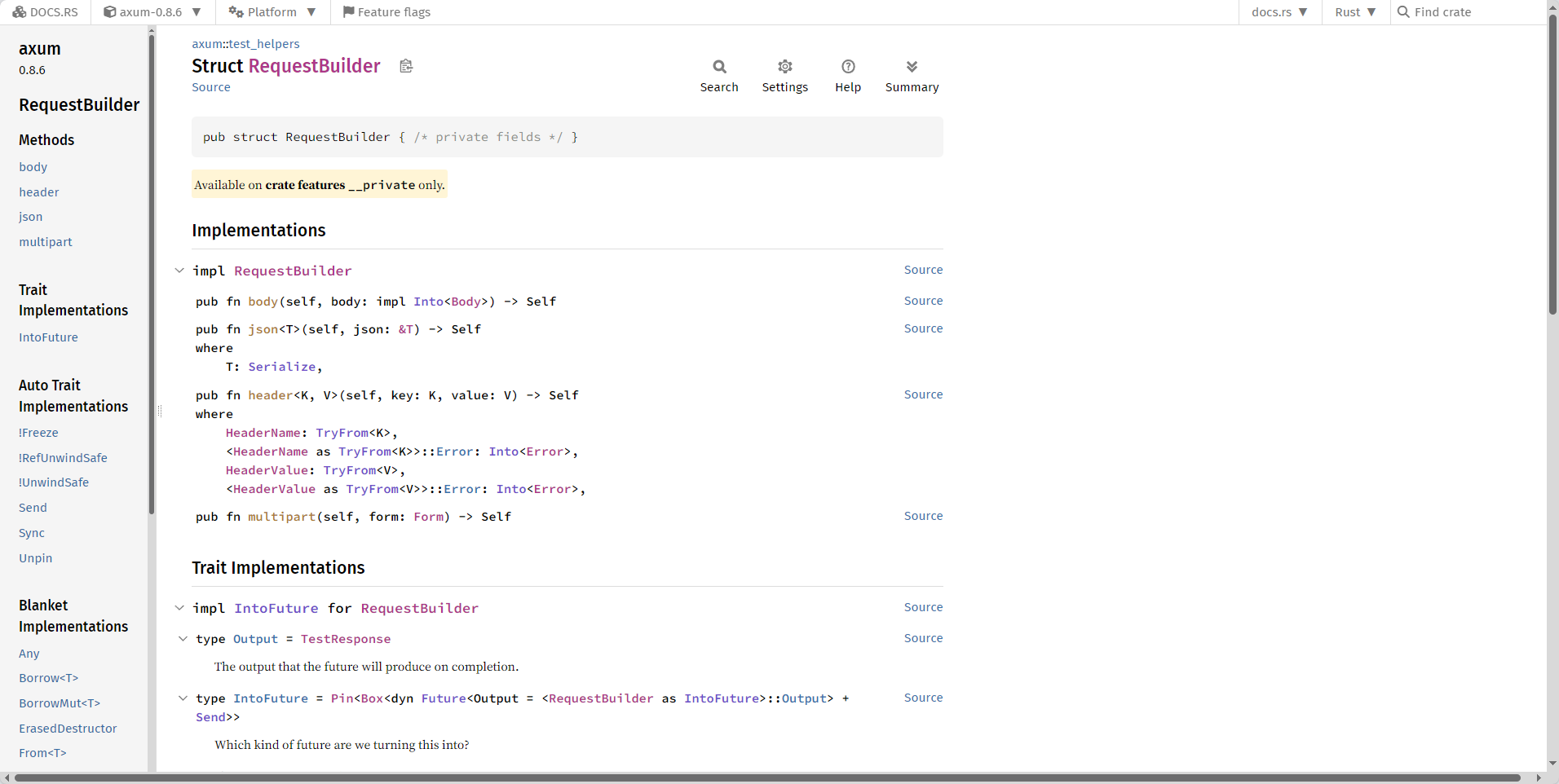
Task: Jump to header in sidebar Methods
Action: point(39,192)
